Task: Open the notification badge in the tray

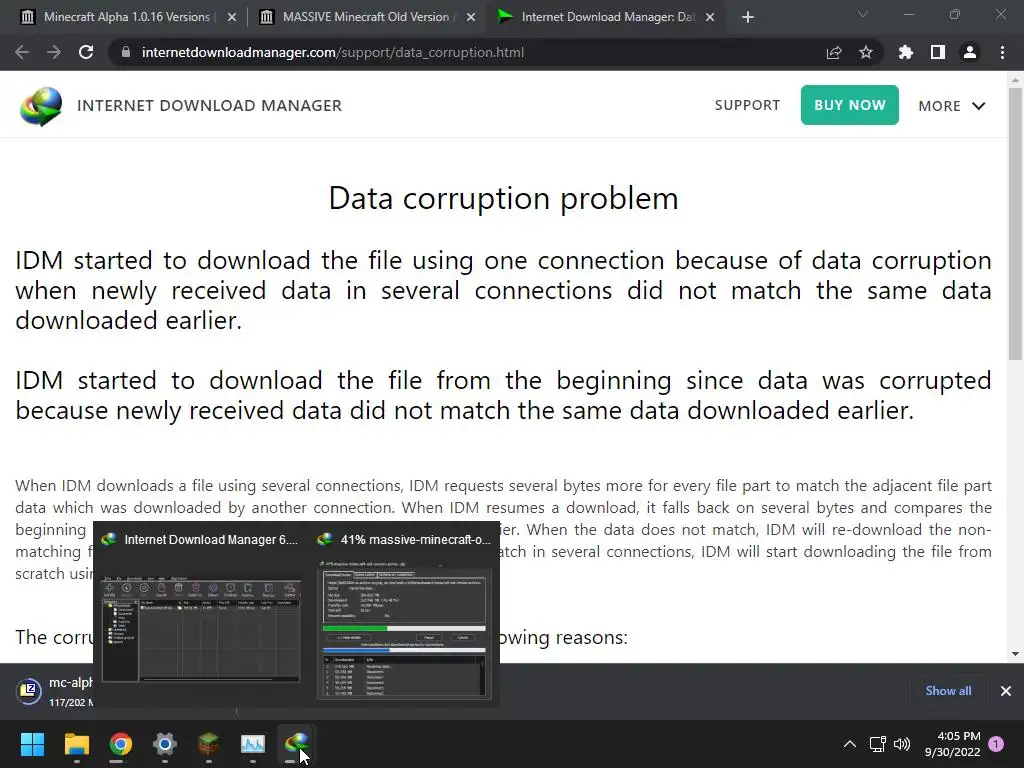Action: point(996,744)
